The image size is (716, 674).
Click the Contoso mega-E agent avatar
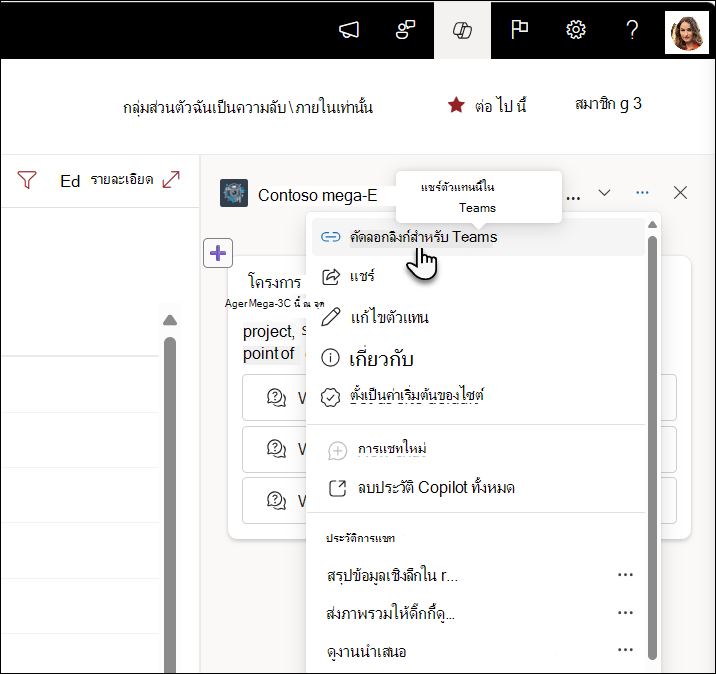(x=234, y=193)
